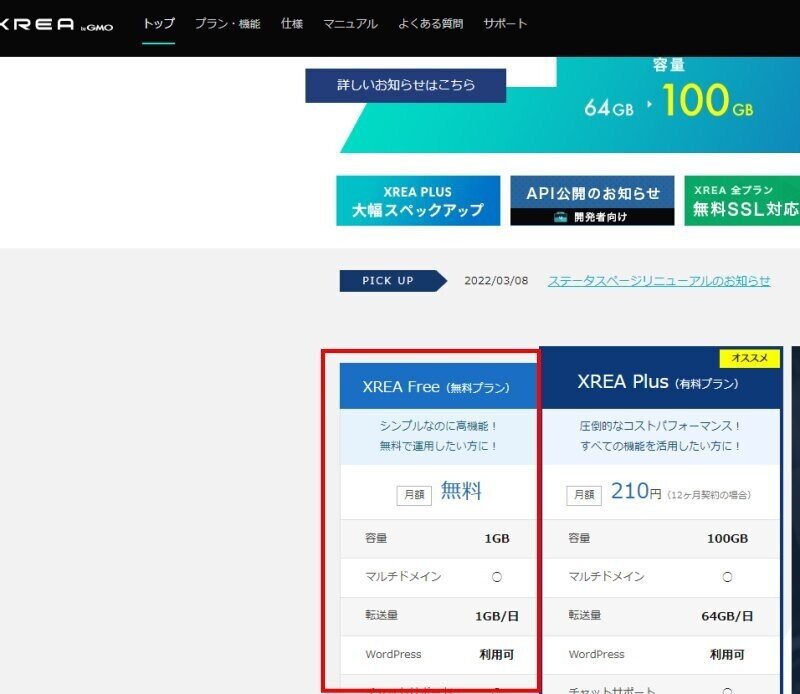Image resolution: width=800 pixels, height=694 pixels.
Task: Click WordPress 利用可 in XREA Plus
Action: pyautogui.click(x=727, y=655)
